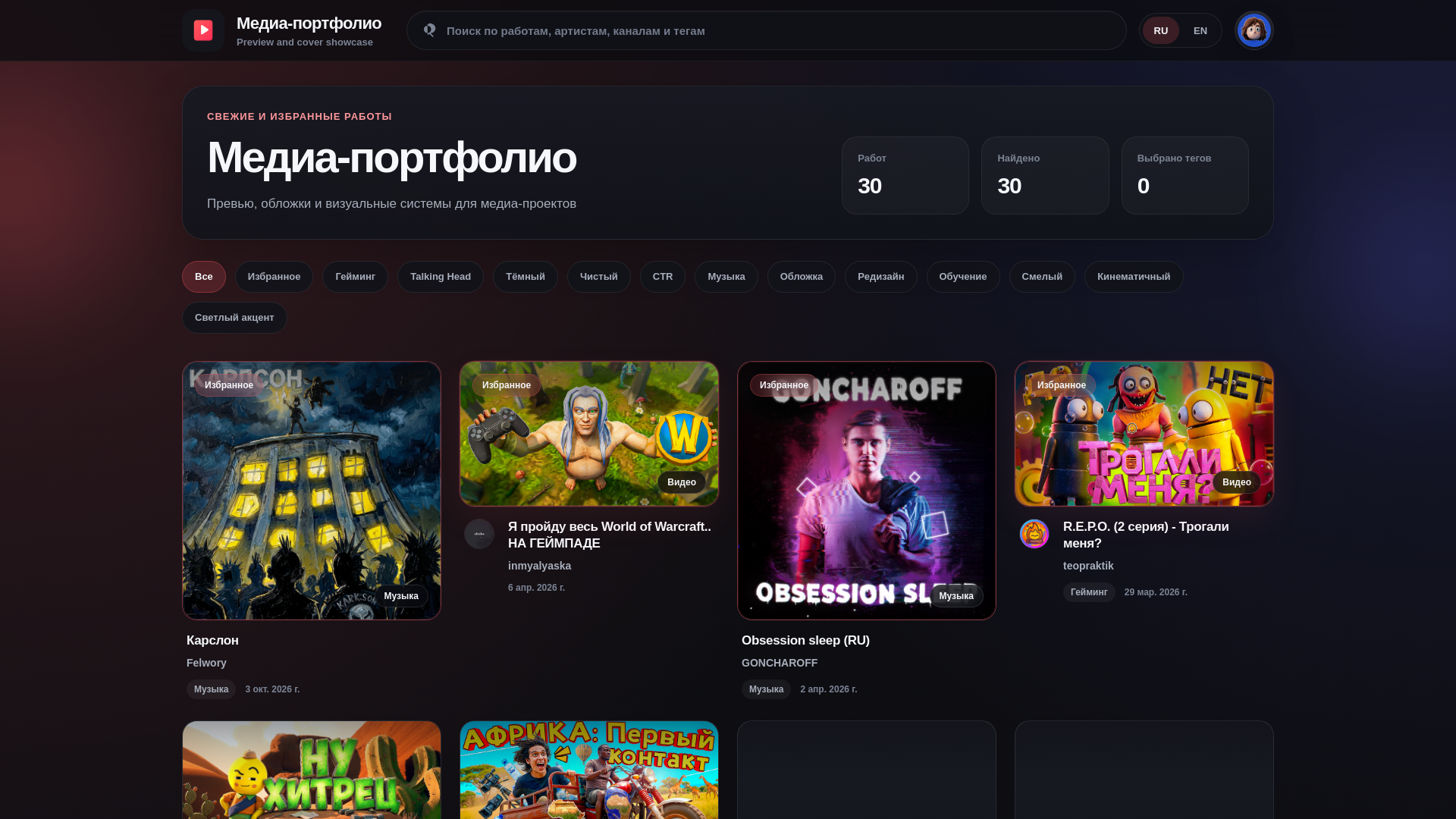Select the Все filter chip
The image size is (1456, 819).
pyautogui.click(x=204, y=277)
